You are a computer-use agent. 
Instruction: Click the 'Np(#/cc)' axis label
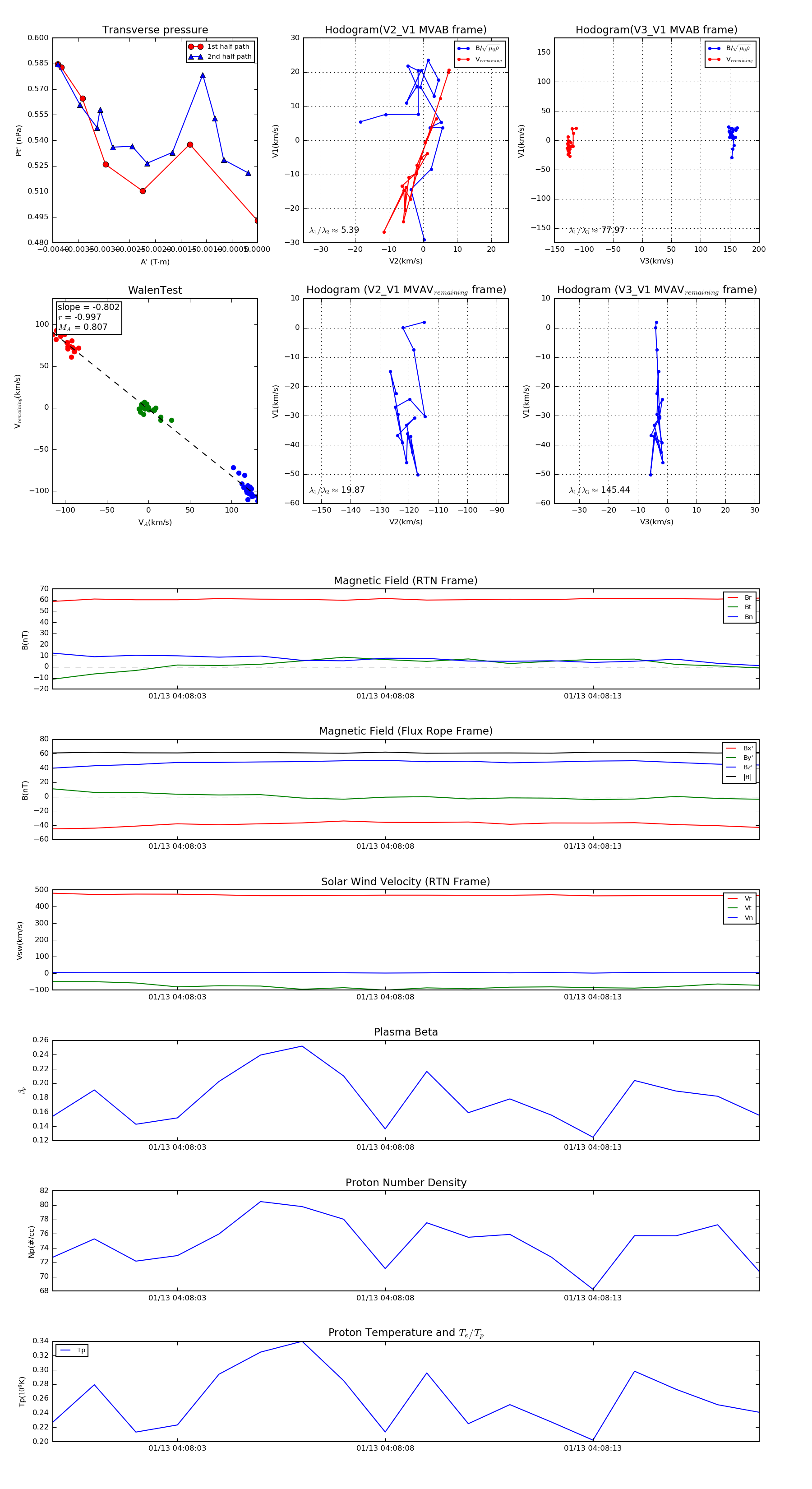31,1242
